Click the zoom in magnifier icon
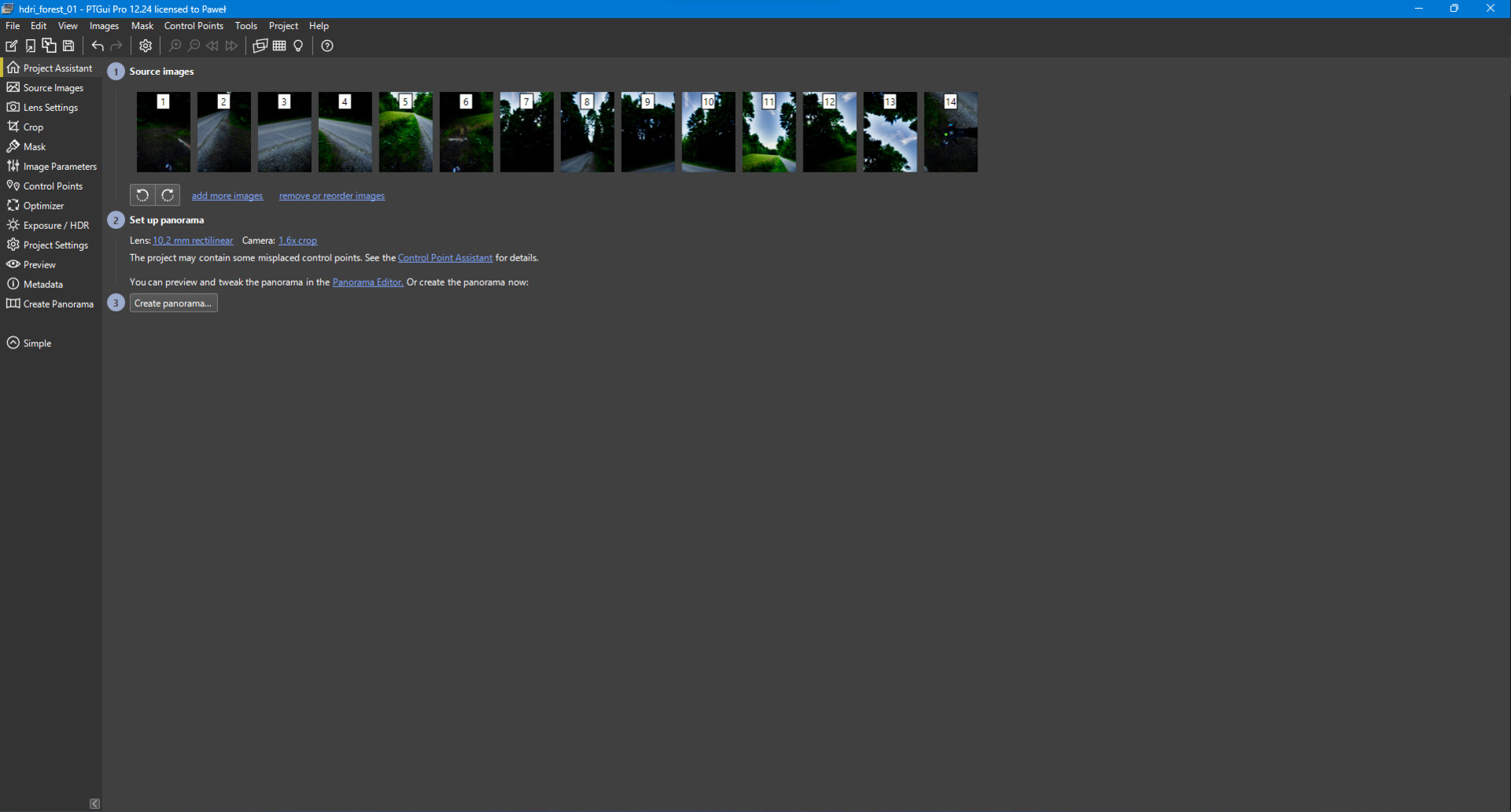The image size is (1511, 812). coord(175,46)
